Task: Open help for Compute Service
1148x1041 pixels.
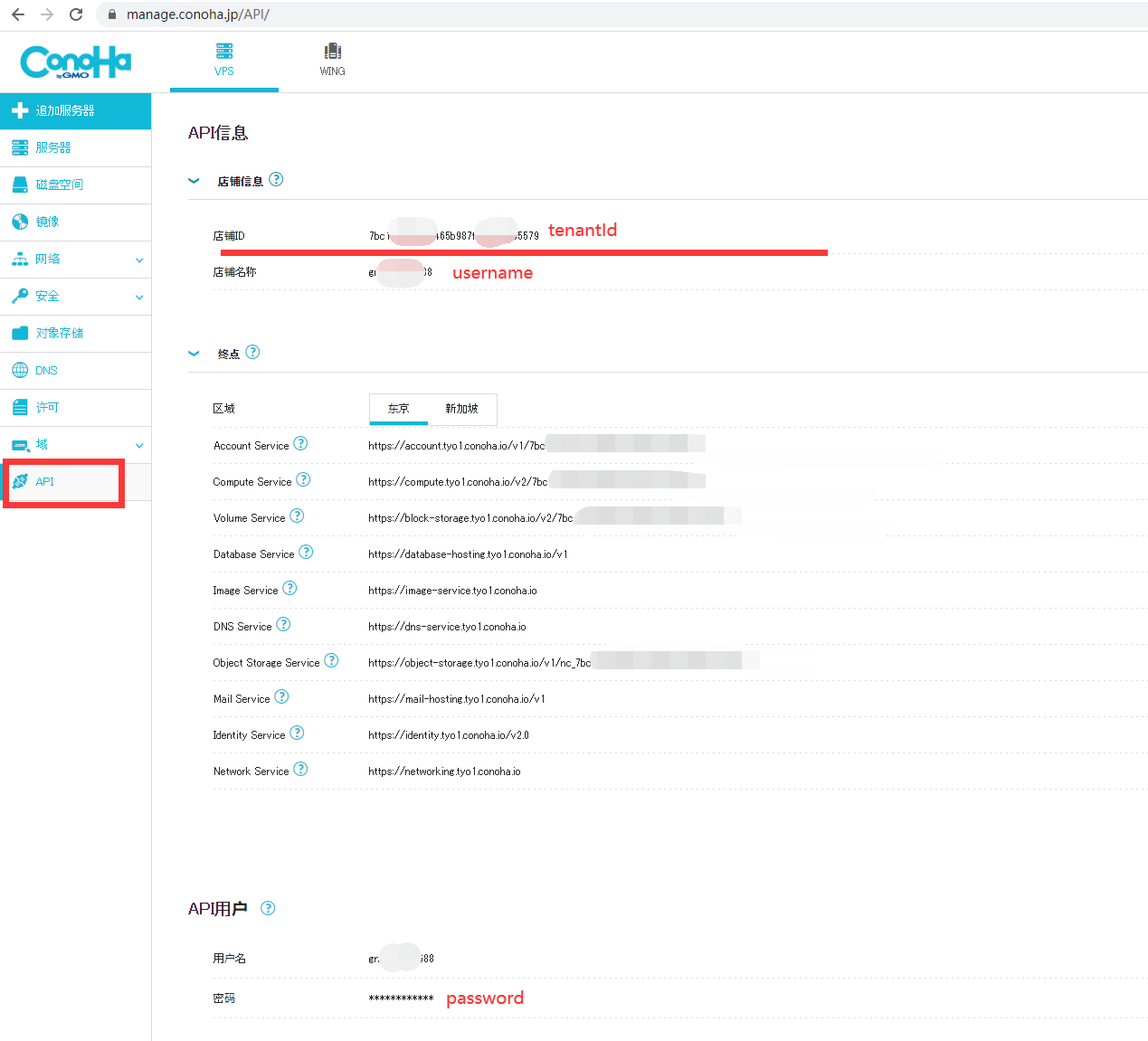Action: click(x=304, y=479)
